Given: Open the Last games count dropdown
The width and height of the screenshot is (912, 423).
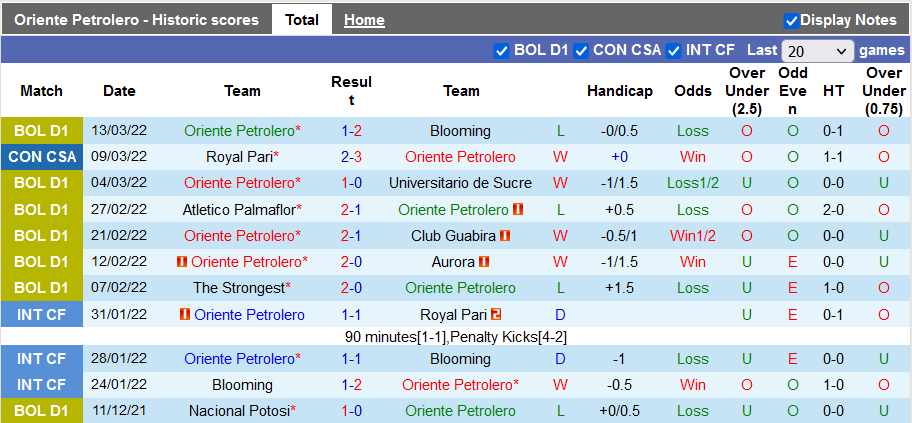Looking at the screenshot, I should (x=818, y=51).
